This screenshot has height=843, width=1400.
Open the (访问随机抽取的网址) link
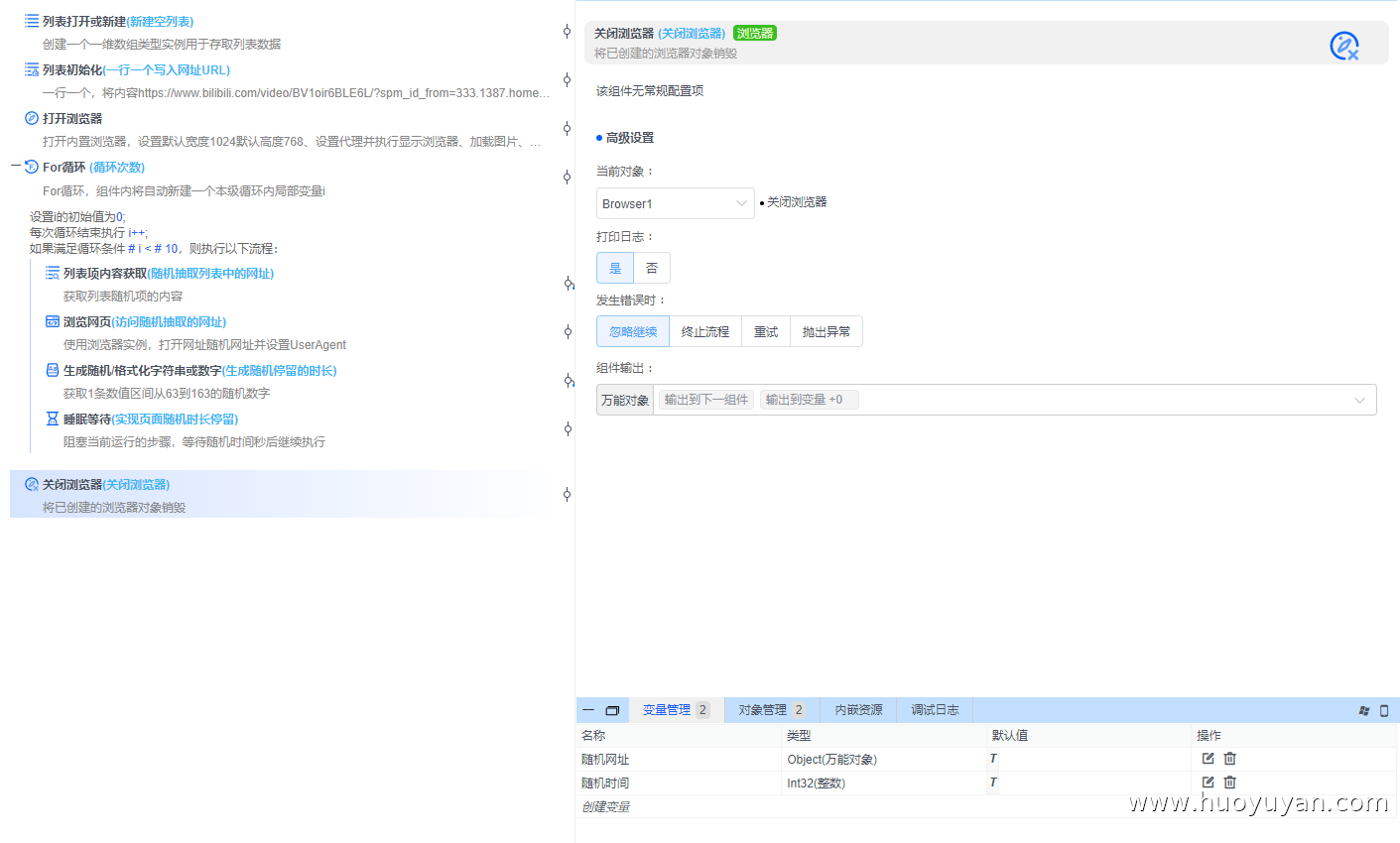(169, 321)
